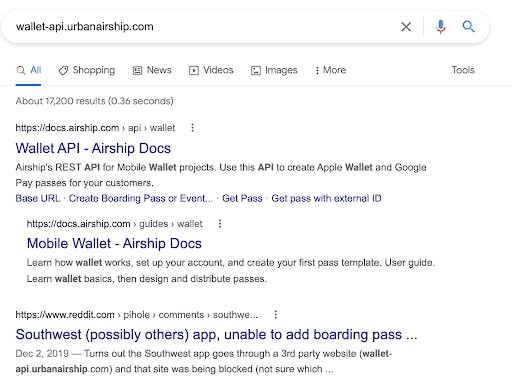
Task: Open options for the Wallet API result (three dots)
Action: coord(192,128)
